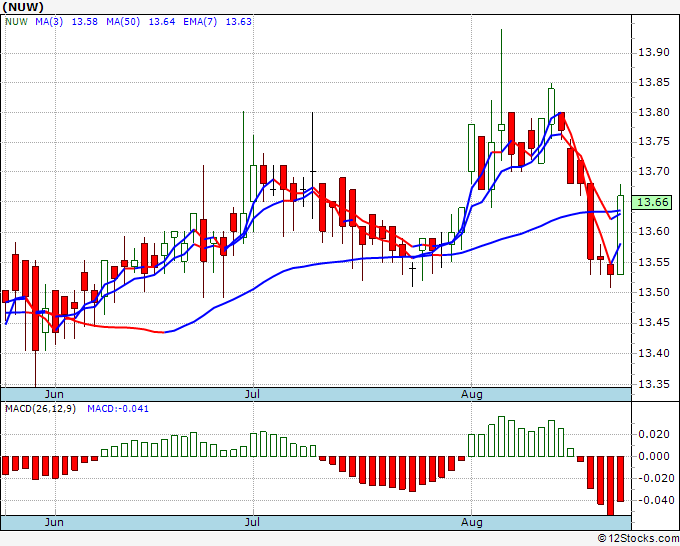Click the 13.75 price axis label
The height and width of the screenshot is (546, 680).
click(654, 142)
